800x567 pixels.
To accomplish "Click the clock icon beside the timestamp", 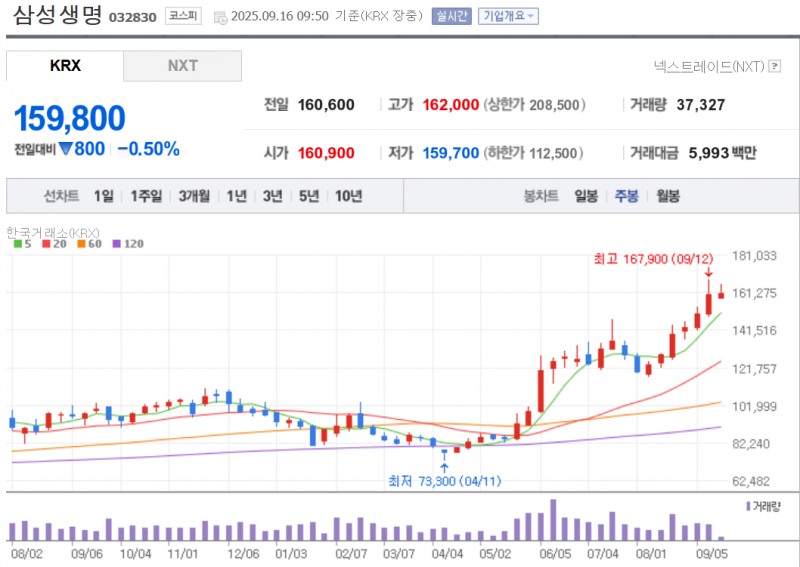I will pyautogui.click(x=220, y=18).
